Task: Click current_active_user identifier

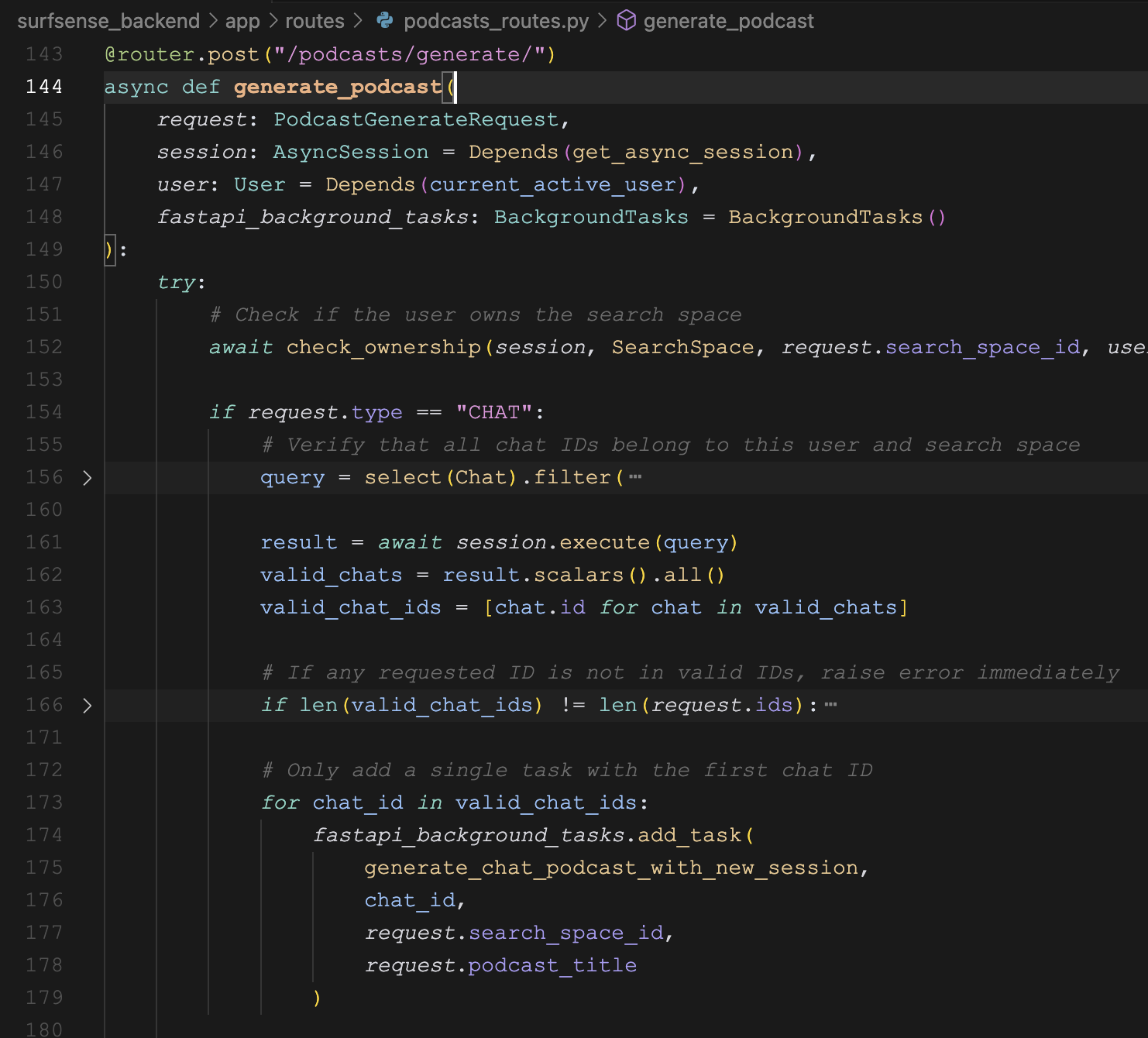Action: 553,184
